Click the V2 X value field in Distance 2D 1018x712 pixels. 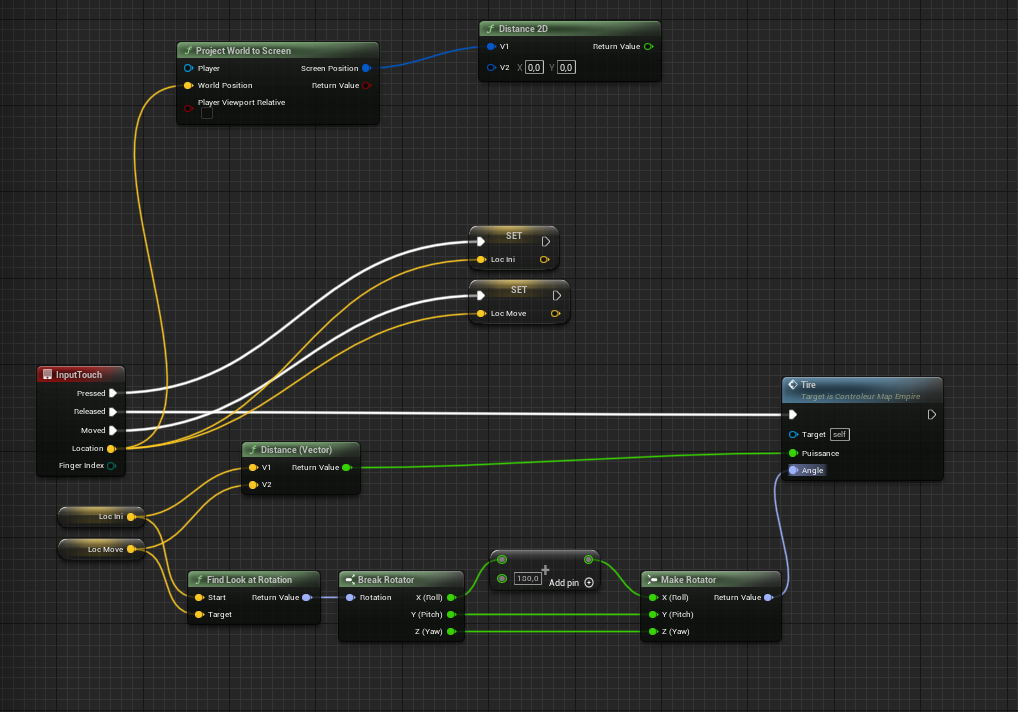pos(534,67)
